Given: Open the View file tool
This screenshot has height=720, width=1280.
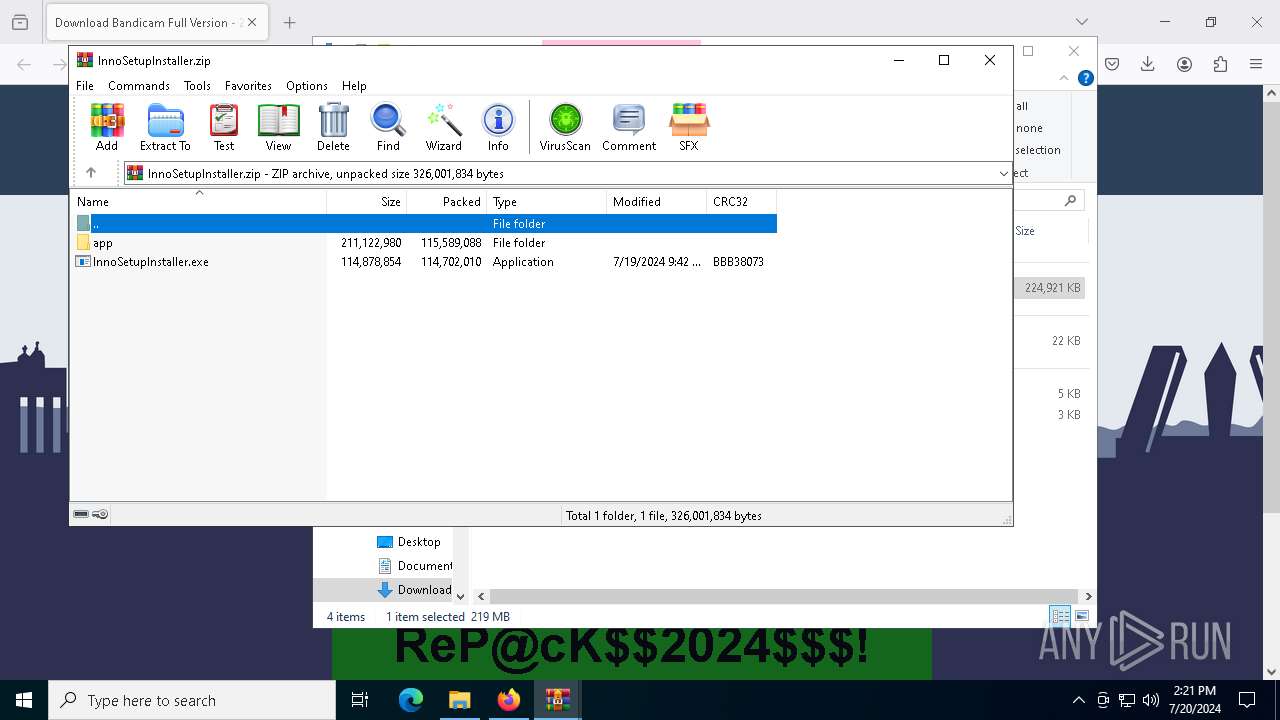Looking at the screenshot, I should coord(278,127).
